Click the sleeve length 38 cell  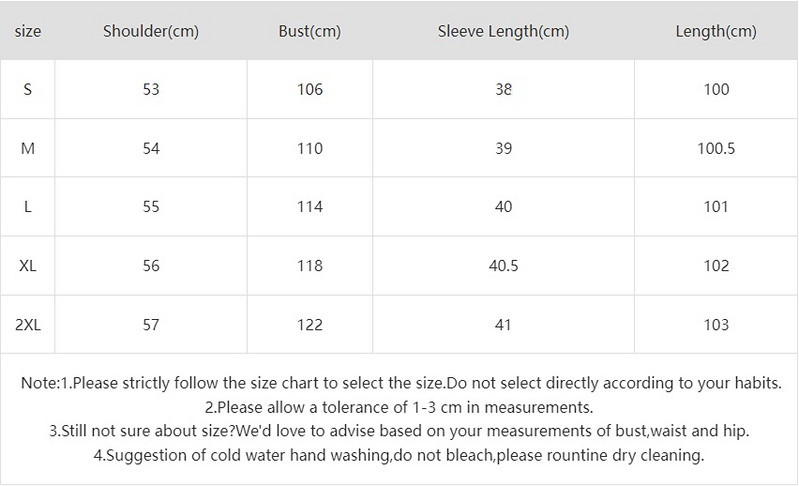(x=503, y=89)
